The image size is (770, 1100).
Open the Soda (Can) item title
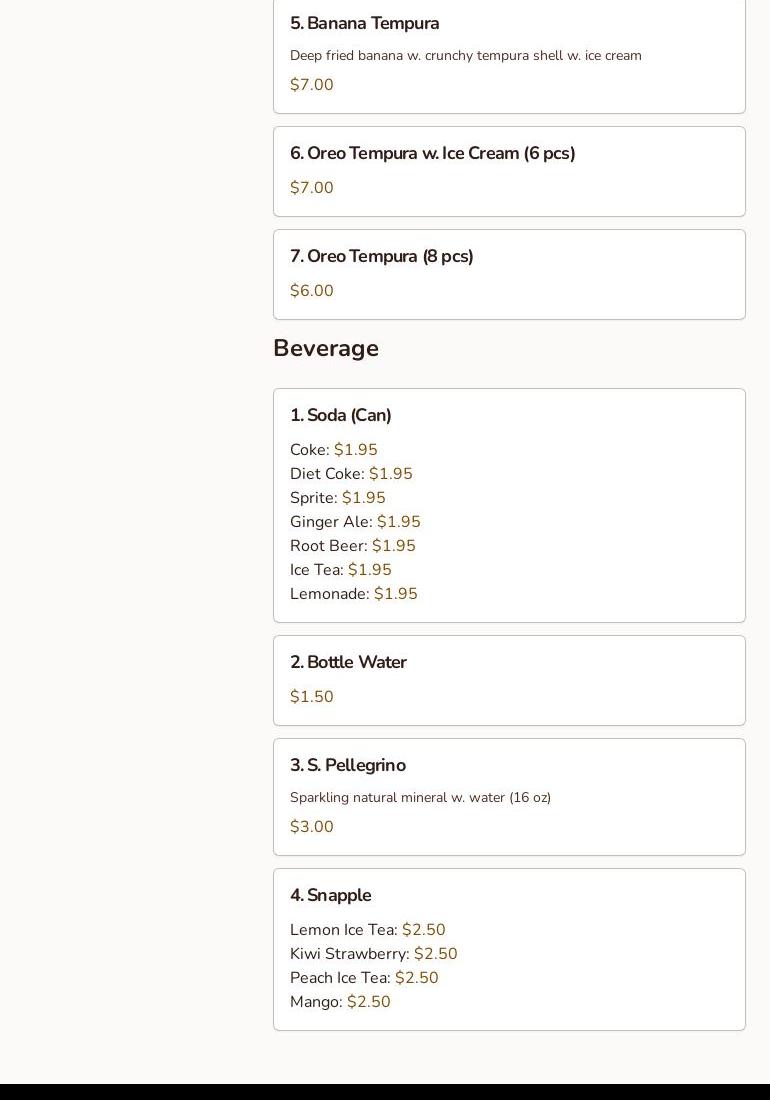coord(340,415)
